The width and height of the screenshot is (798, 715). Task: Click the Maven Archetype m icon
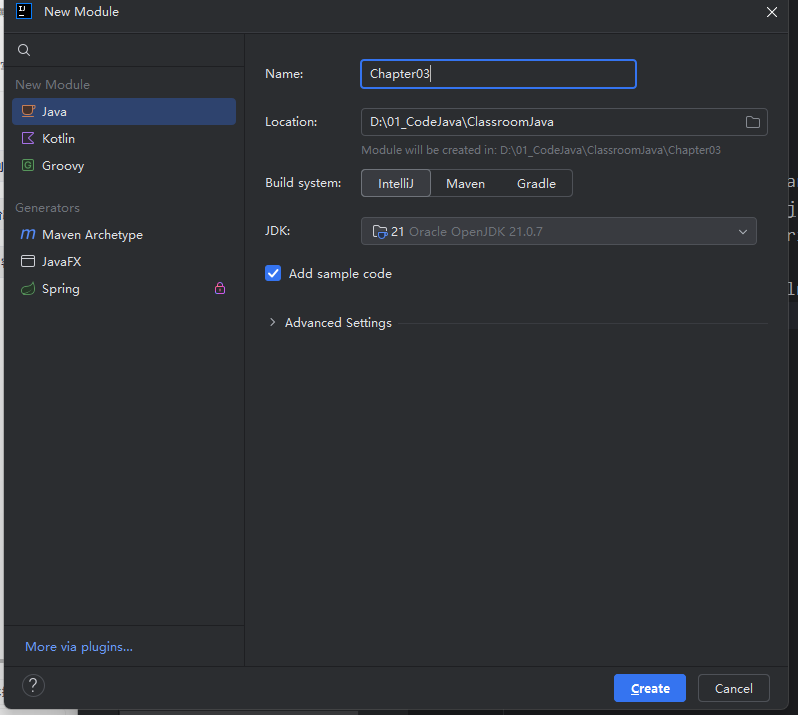(28, 234)
